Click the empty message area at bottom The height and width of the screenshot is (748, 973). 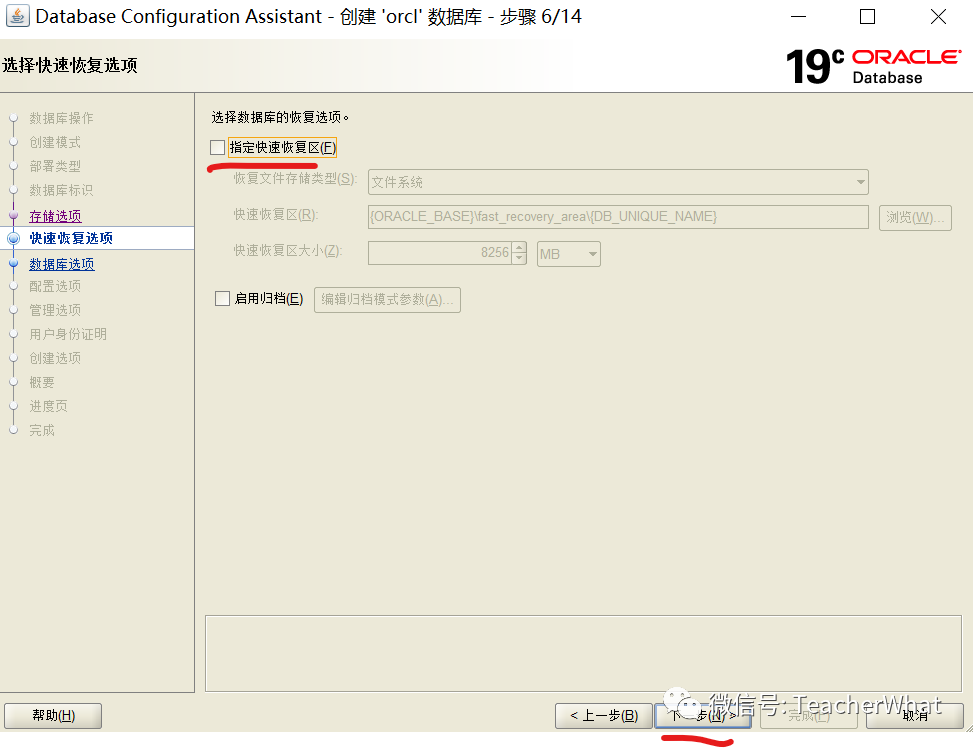[x=583, y=654]
